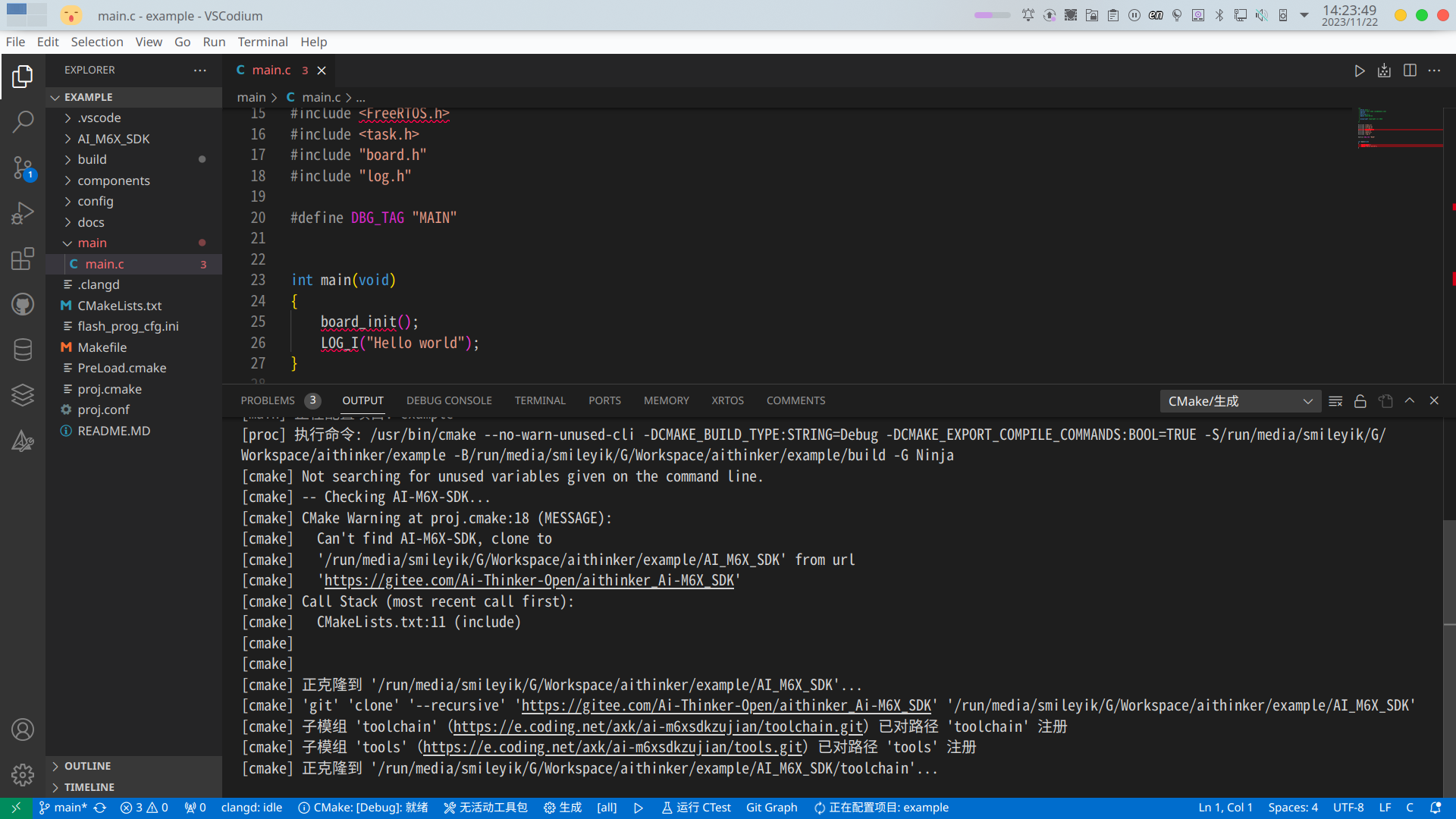Open the Extensions view icon
Screen dimensions: 1456x819
23,259
